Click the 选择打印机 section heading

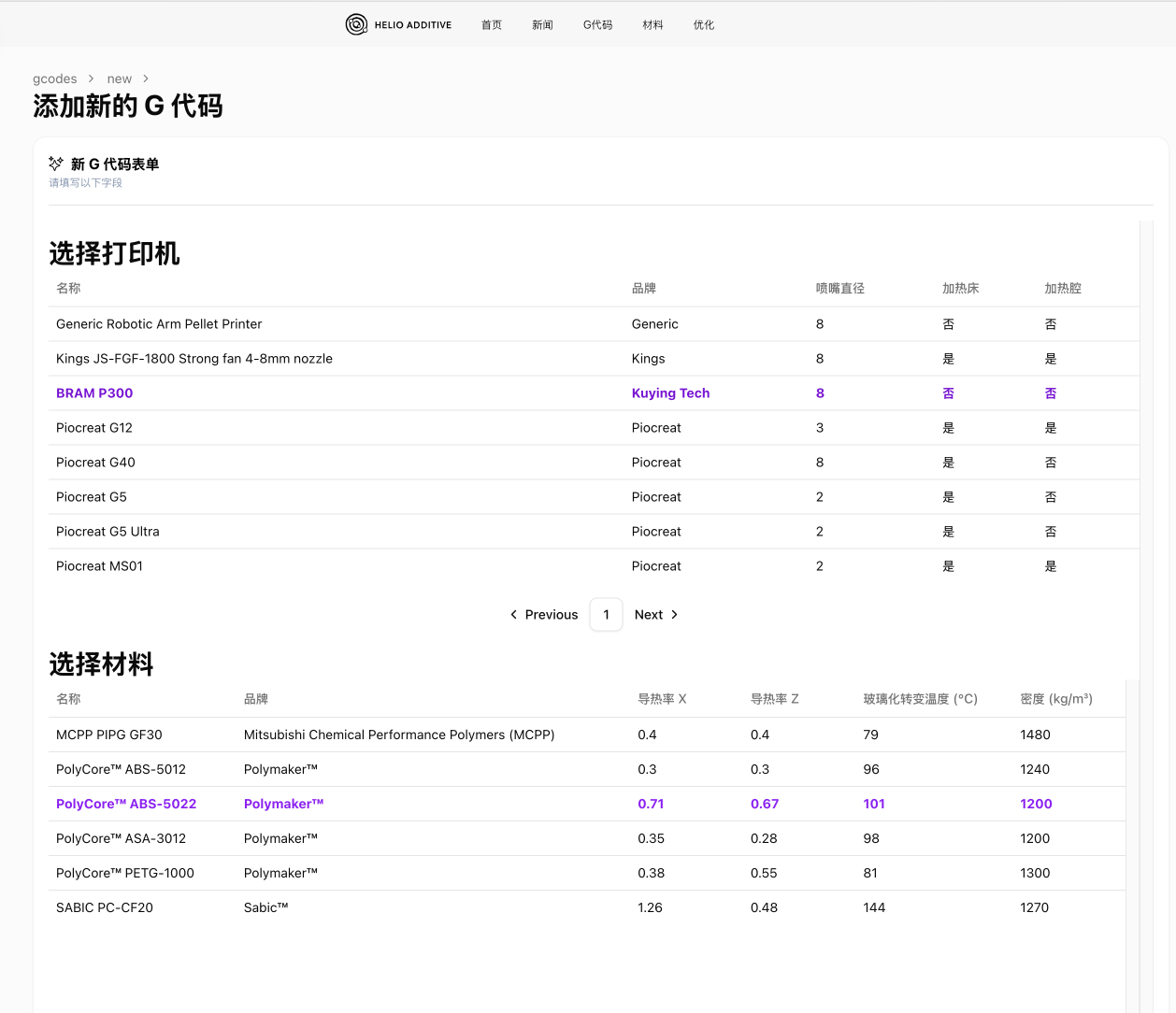point(114,253)
